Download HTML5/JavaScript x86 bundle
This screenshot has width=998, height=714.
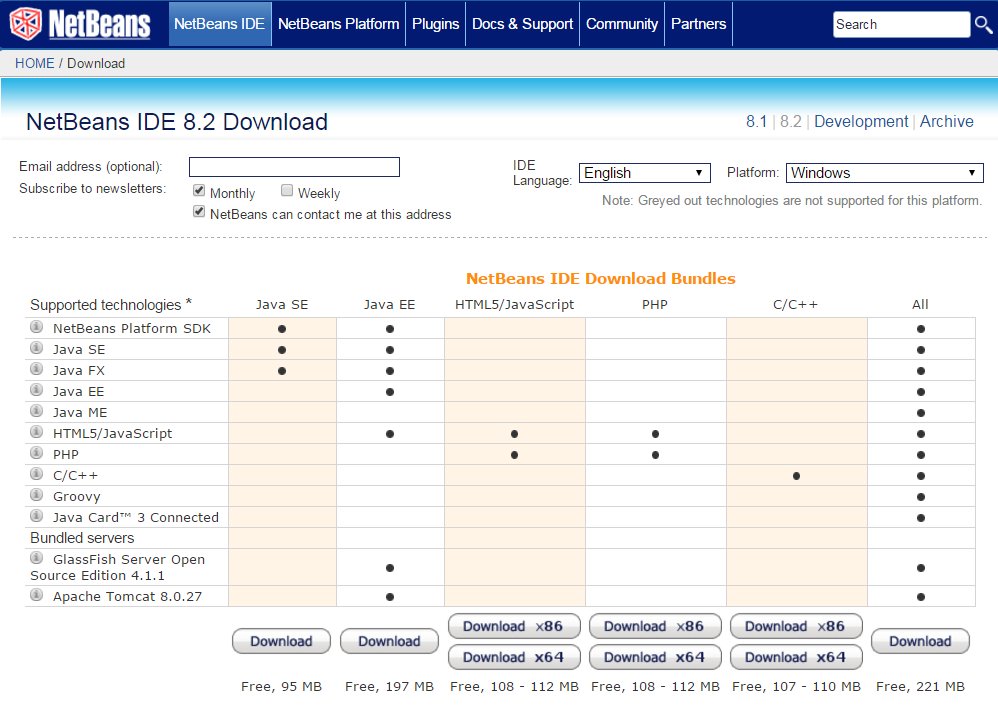point(514,626)
